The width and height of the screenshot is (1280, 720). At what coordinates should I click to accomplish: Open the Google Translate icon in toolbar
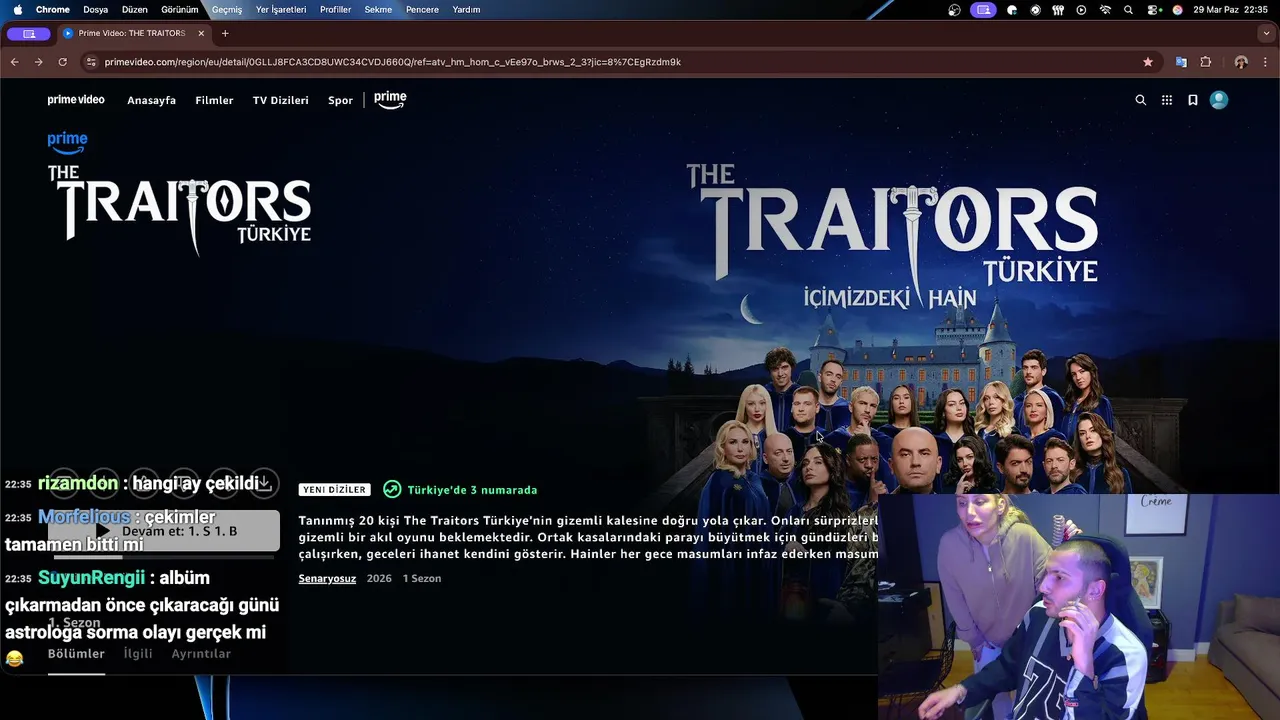pyautogui.click(x=1181, y=62)
